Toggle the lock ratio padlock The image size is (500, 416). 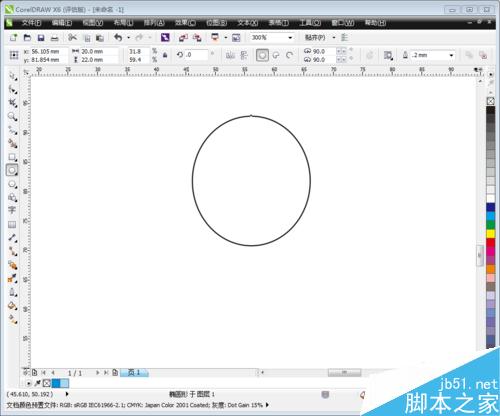point(165,55)
